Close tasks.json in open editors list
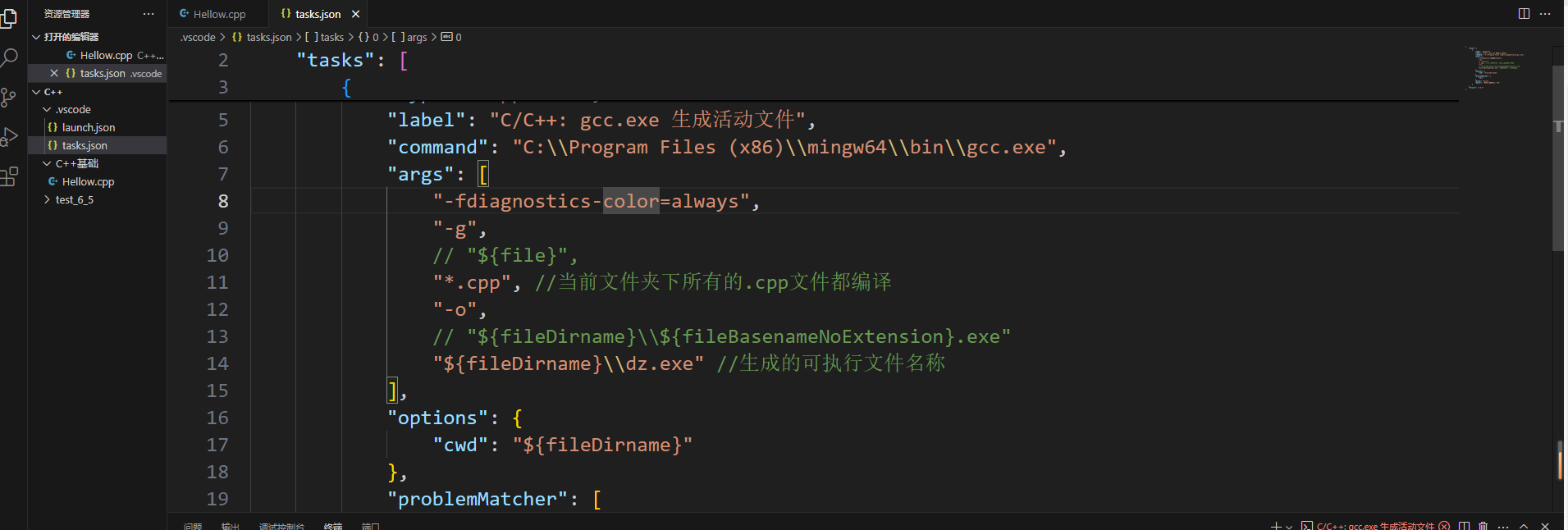The image size is (1568, 530). tap(54, 73)
